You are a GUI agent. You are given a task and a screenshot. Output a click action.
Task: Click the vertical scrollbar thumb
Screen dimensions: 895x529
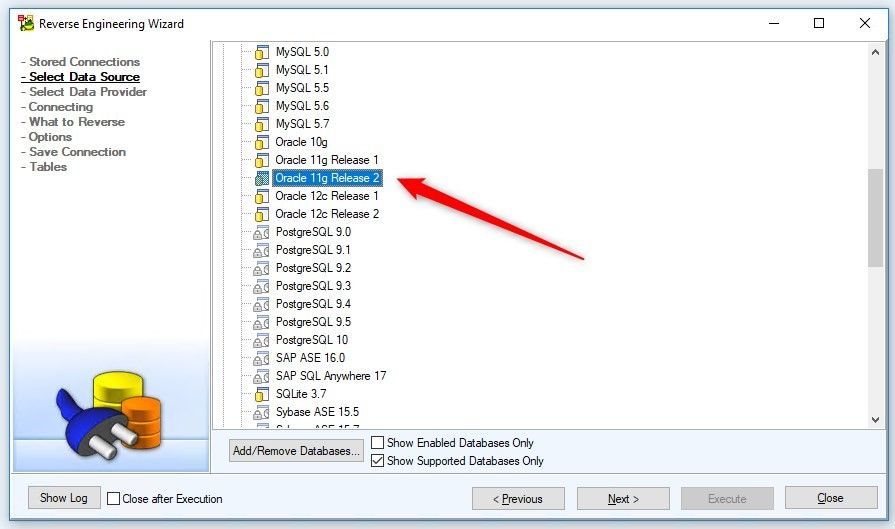tap(875, 218)
